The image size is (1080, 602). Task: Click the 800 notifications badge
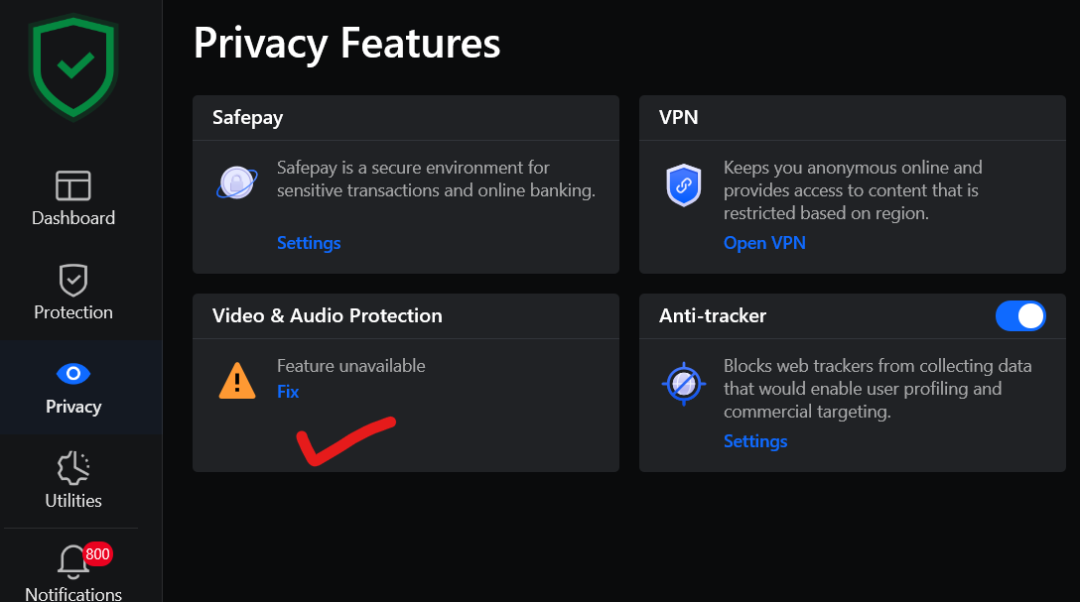pos(97,553)
